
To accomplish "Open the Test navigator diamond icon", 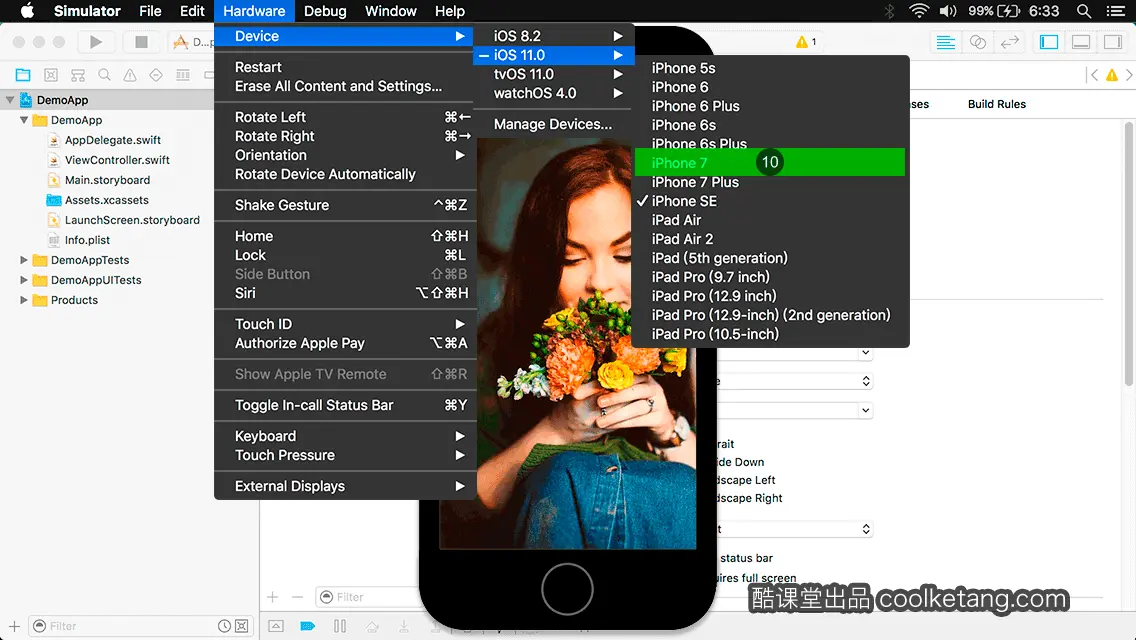I will pos(156,75).
